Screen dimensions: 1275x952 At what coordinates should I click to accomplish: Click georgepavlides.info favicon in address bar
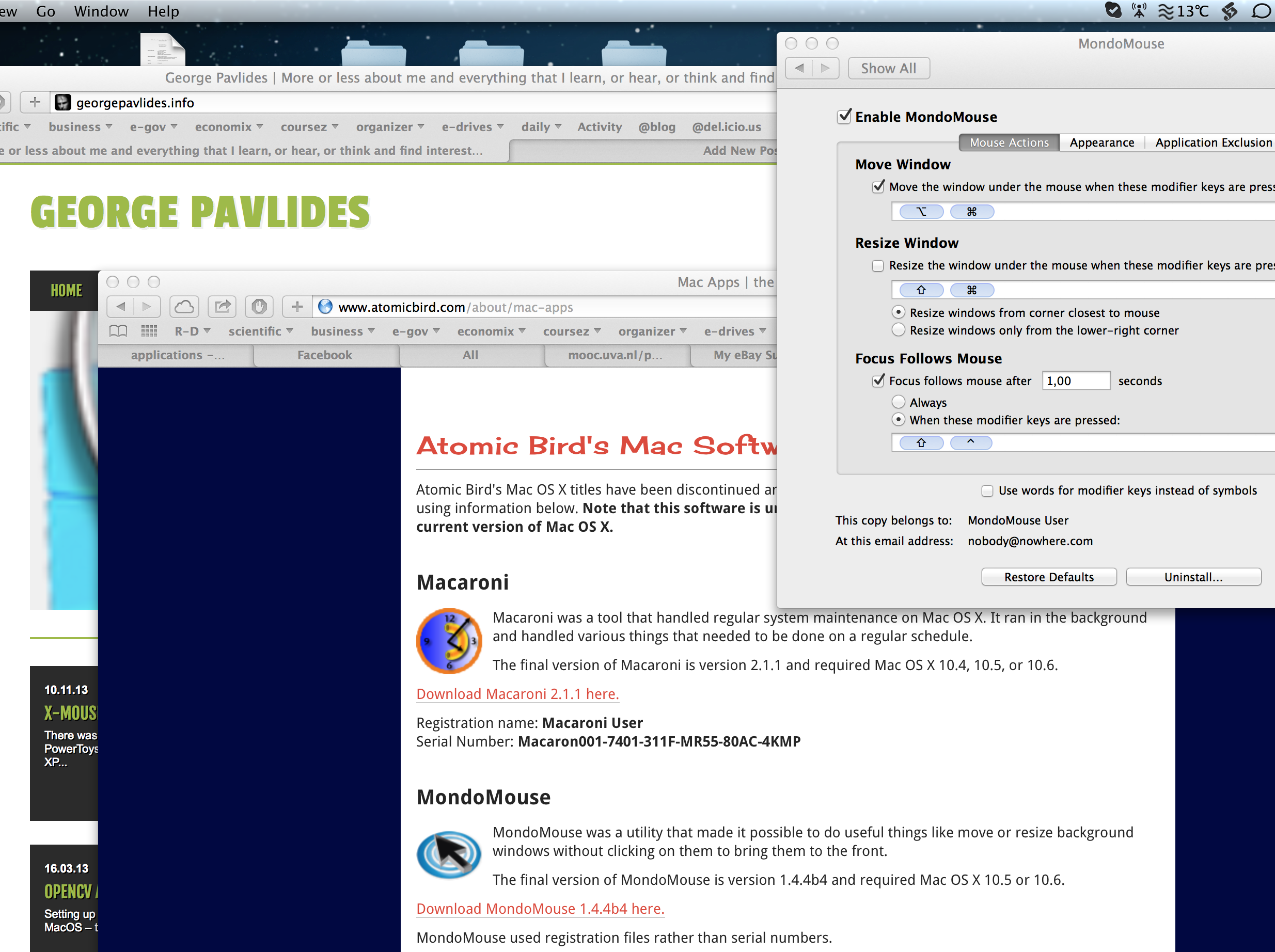tap(63, 103)
